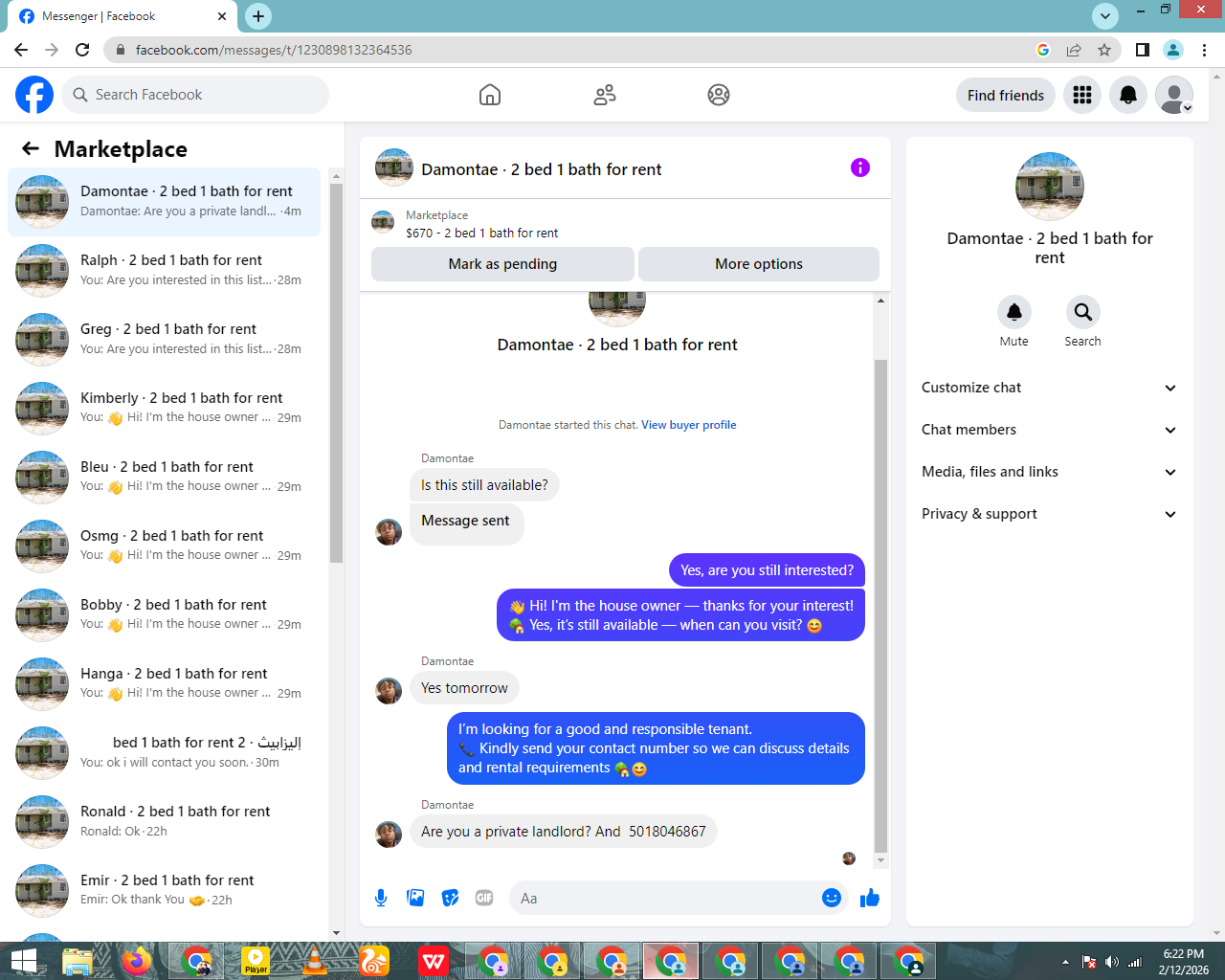Viewport: 1225px width, 980px height.
Task: Bookmark this page with the star icon
Action: click(x=1104, y=50)
